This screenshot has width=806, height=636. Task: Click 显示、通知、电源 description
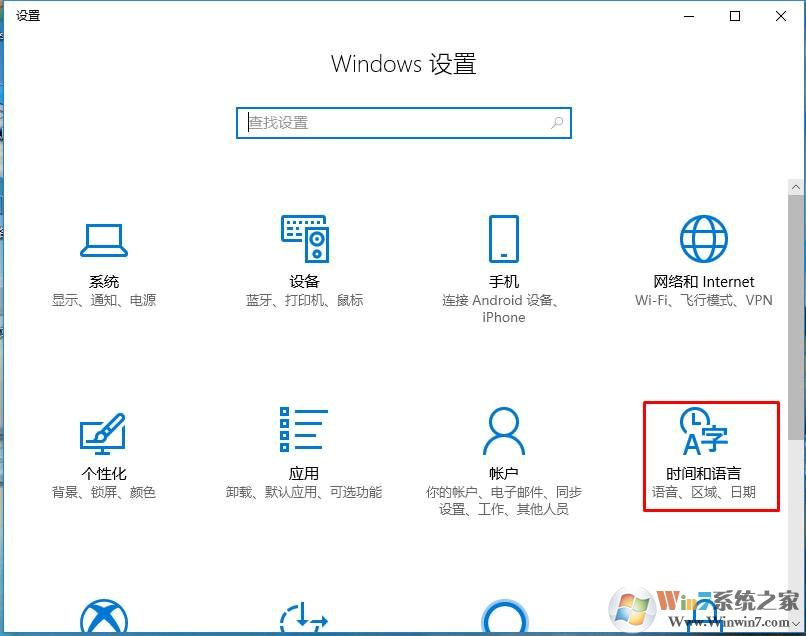[104, 300]
